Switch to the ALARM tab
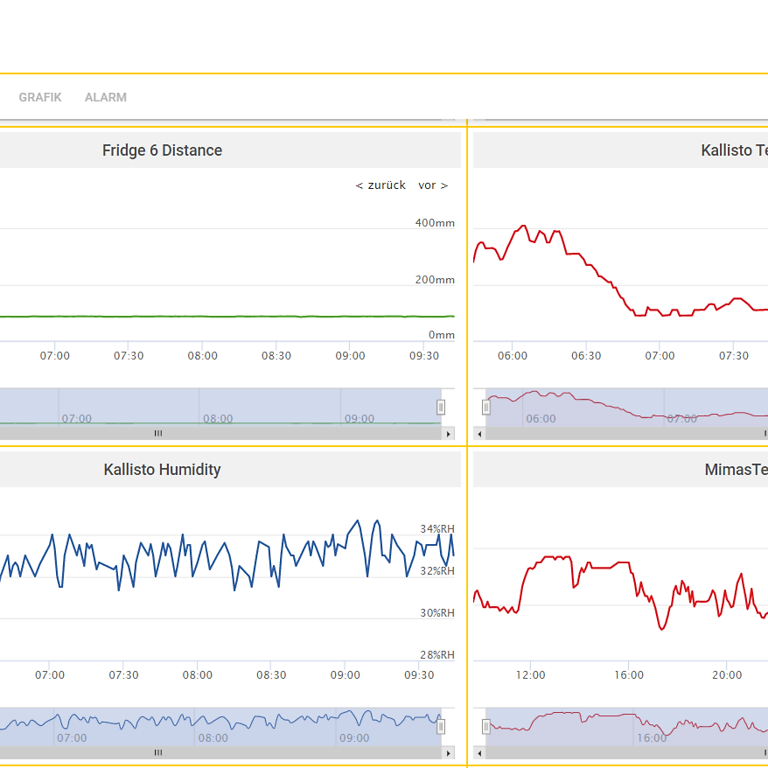Viewport: 768px width, 768px height. 105,97
